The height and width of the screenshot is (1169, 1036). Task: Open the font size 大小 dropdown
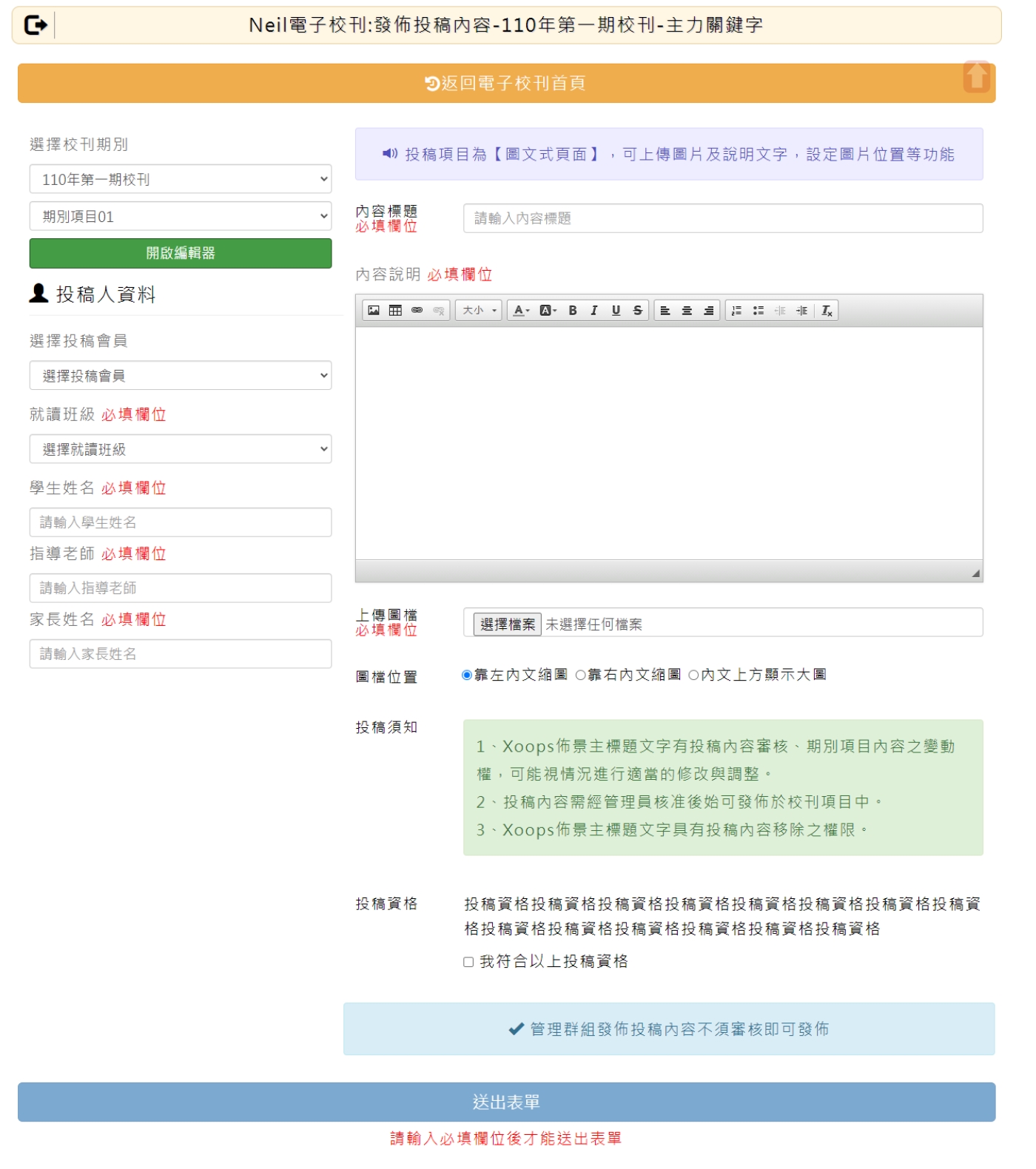pos(479,311)
